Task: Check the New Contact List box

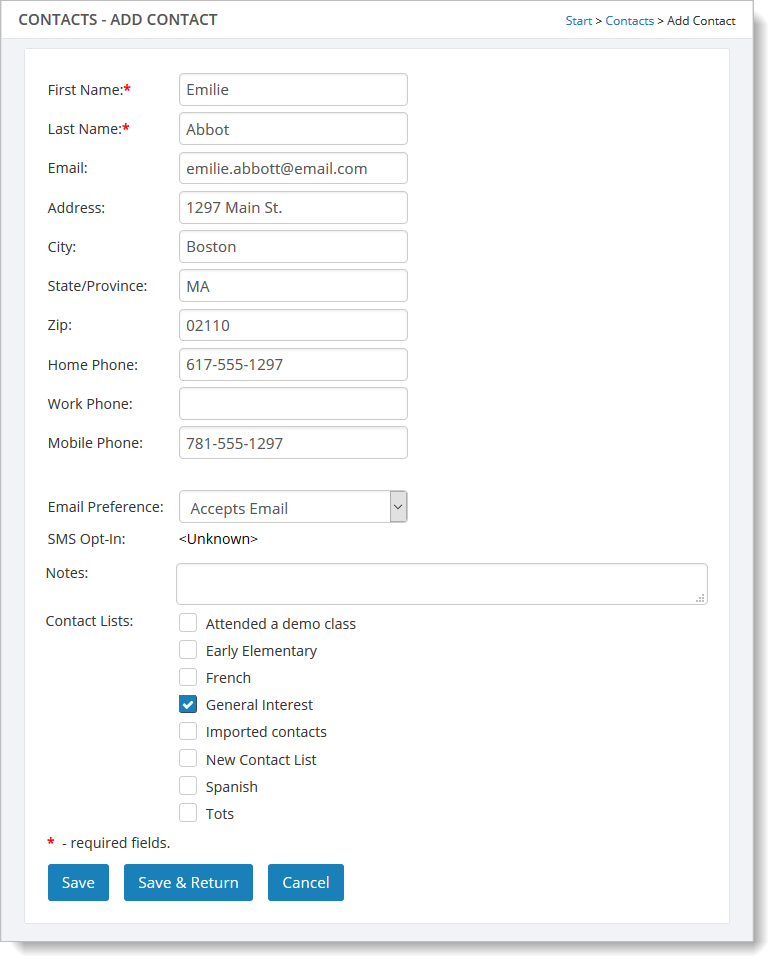Action: point(188,759)
